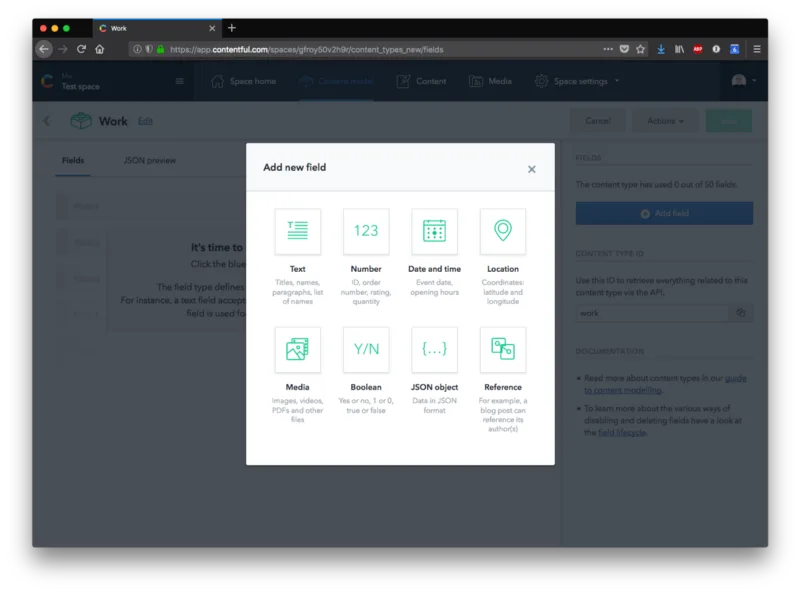Switch to the JSON preview tab

[x=149, y=160]
